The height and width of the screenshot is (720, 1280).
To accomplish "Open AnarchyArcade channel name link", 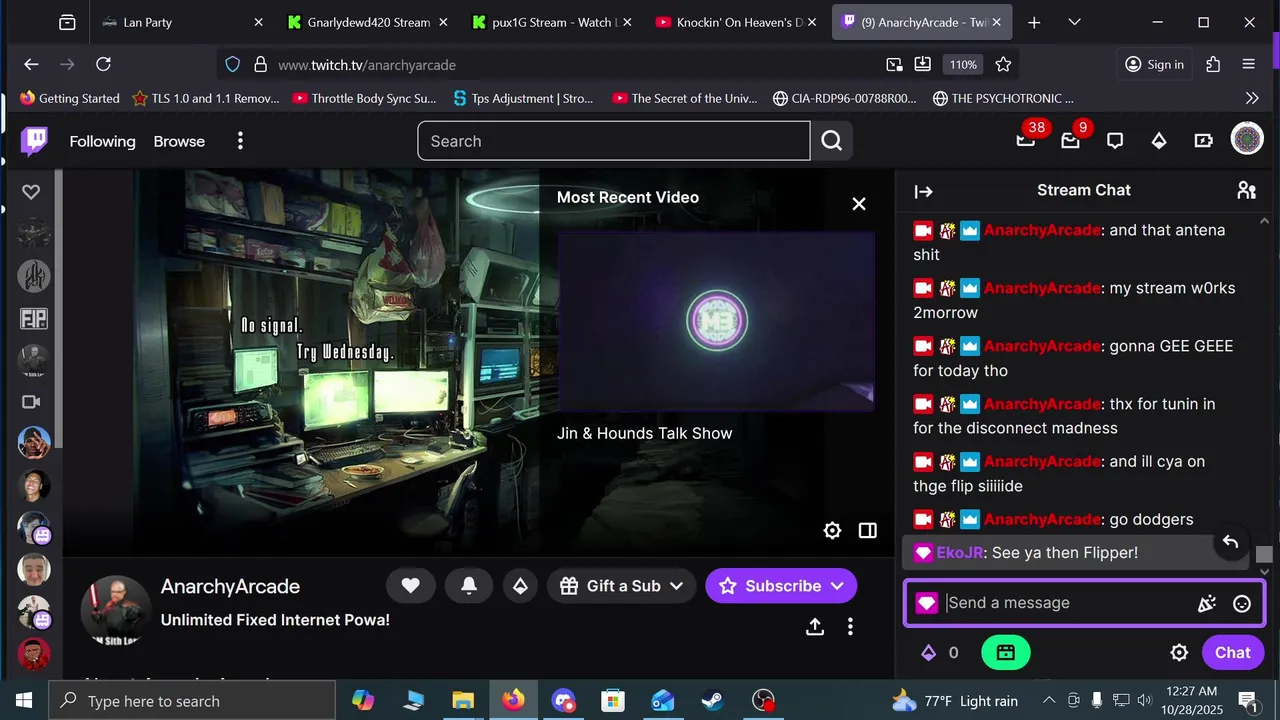I will [230, 586].
